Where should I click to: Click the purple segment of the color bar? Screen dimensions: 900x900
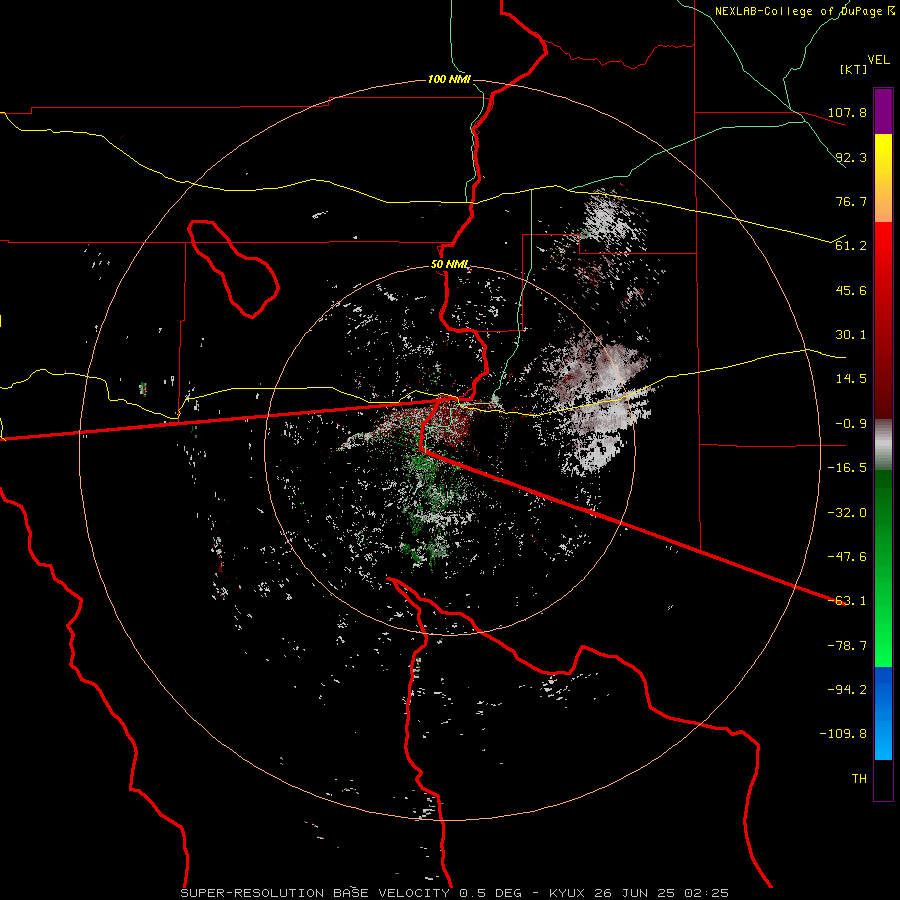point(883,111)
